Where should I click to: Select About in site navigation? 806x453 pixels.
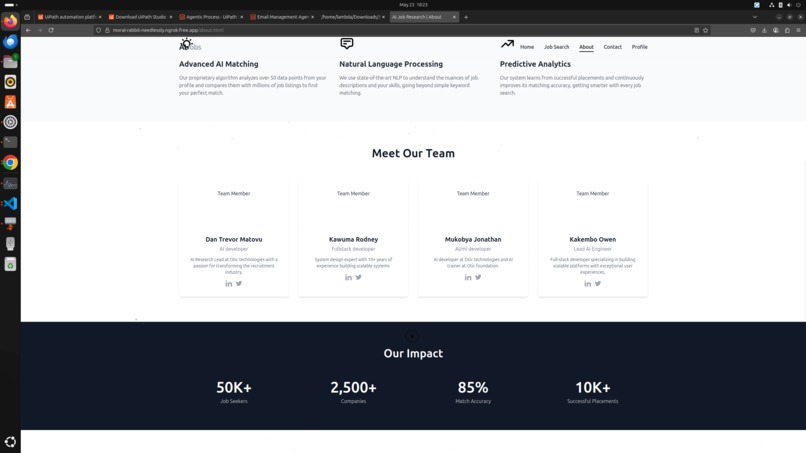586,47
